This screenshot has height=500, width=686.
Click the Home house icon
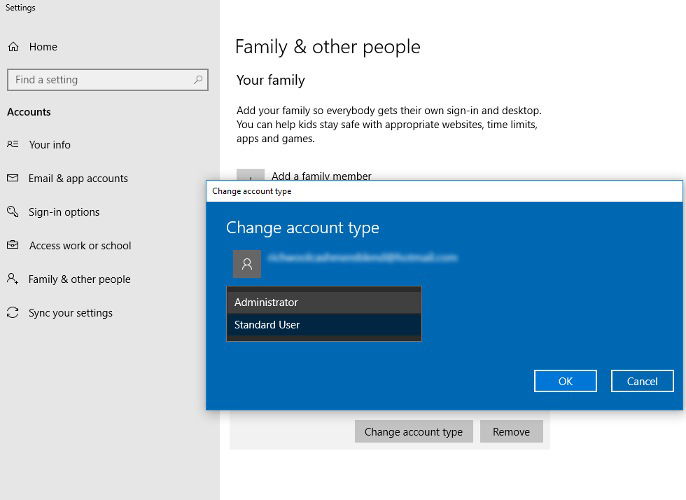click(14, 47)
